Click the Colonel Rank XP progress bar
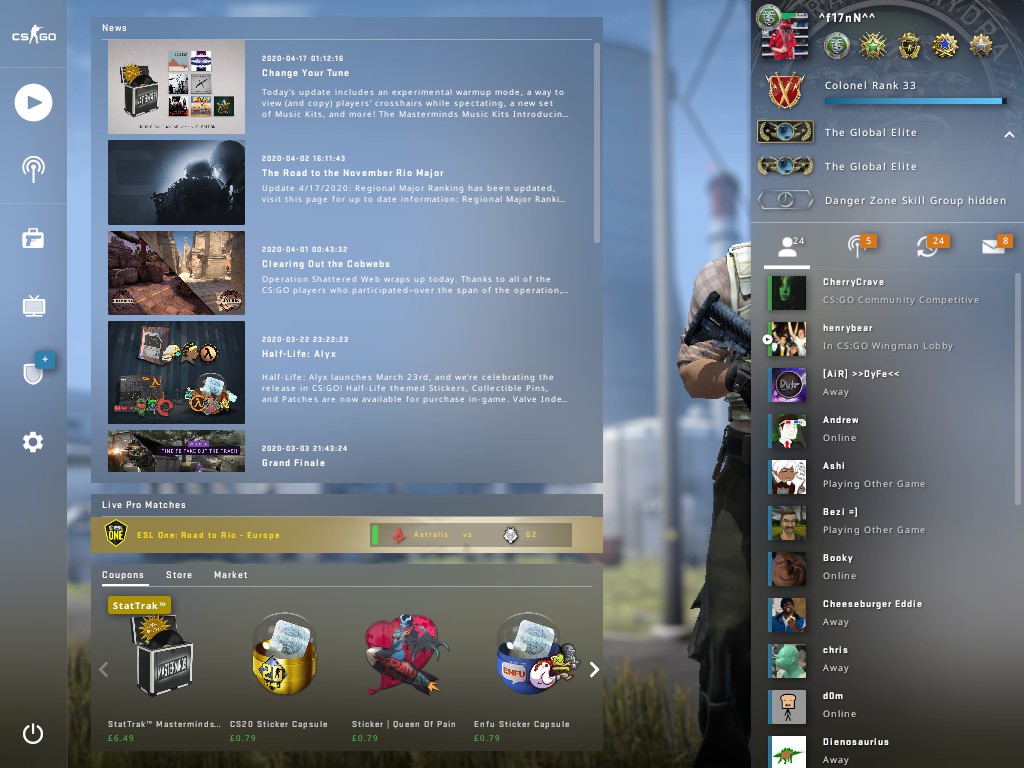1024x768 pixels. point(915,101)
